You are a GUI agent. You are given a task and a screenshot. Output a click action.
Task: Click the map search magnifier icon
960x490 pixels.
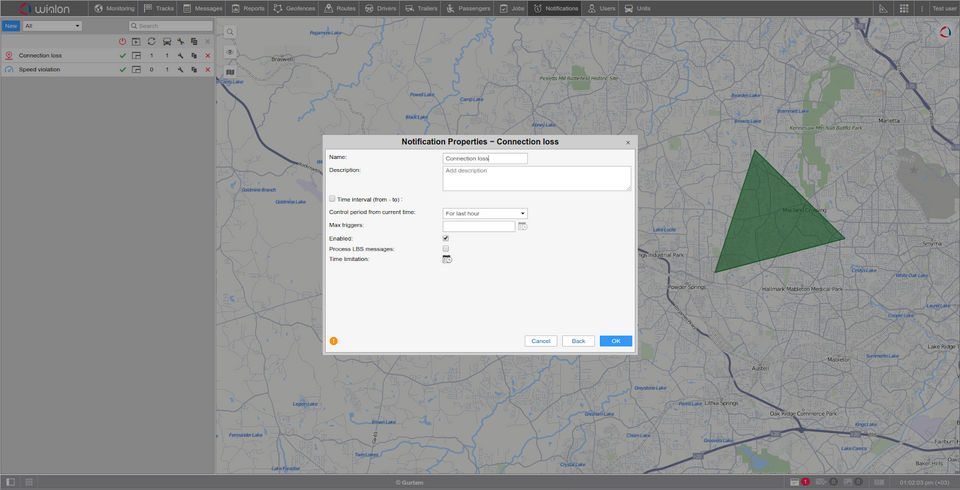pos(230,32)
